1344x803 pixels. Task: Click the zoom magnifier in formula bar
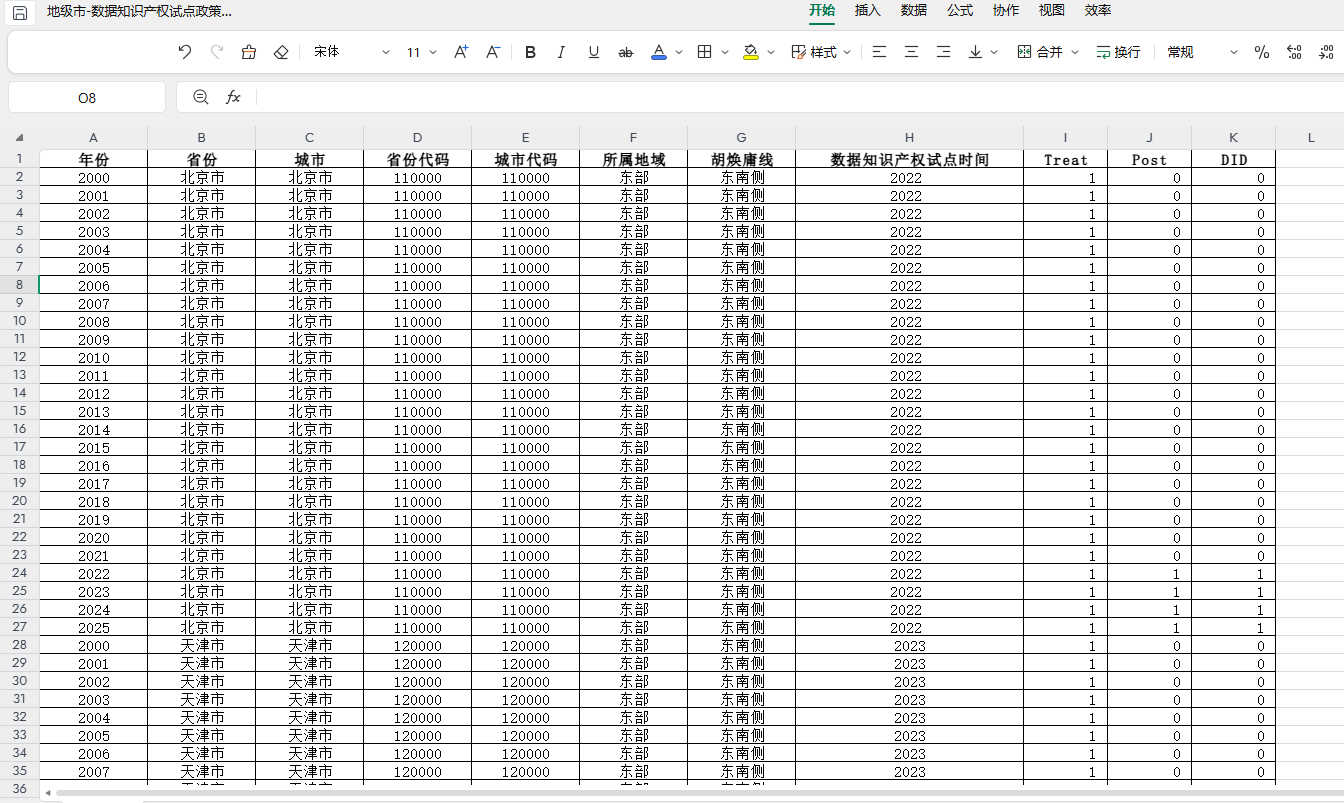(x=201, y=97)
